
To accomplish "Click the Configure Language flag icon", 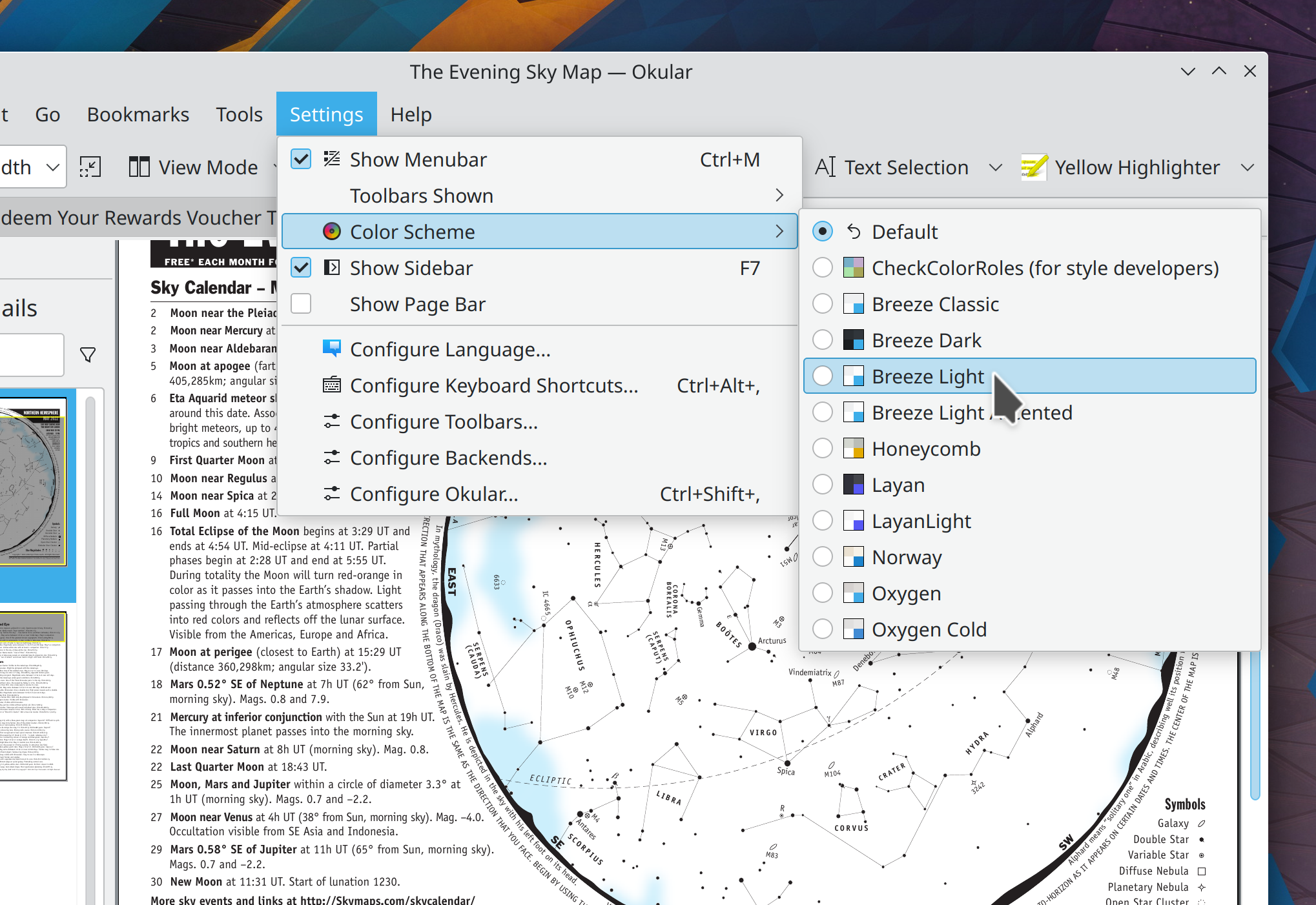I will (331, 349).
